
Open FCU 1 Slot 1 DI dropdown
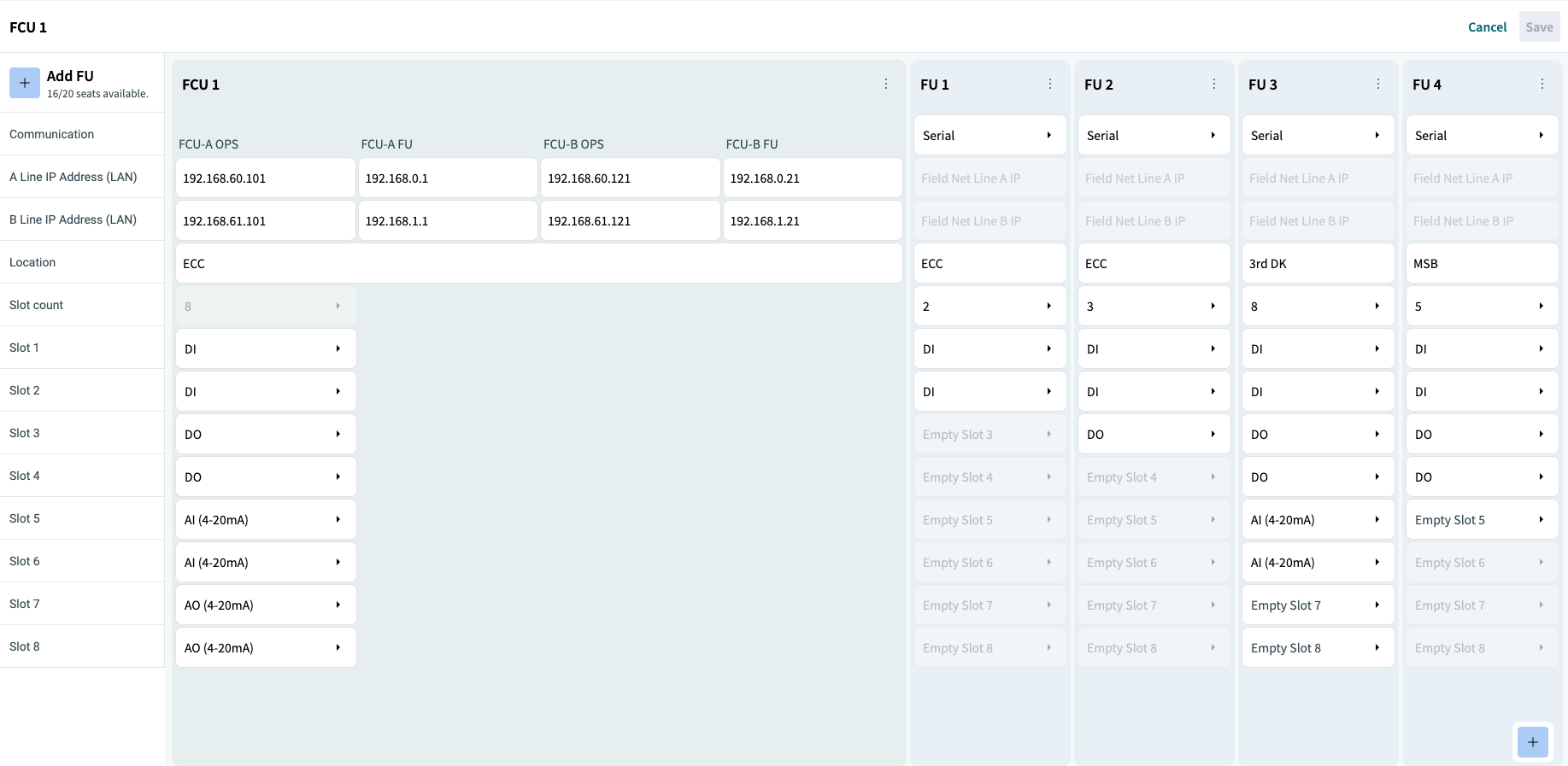[x=266, y=348]
